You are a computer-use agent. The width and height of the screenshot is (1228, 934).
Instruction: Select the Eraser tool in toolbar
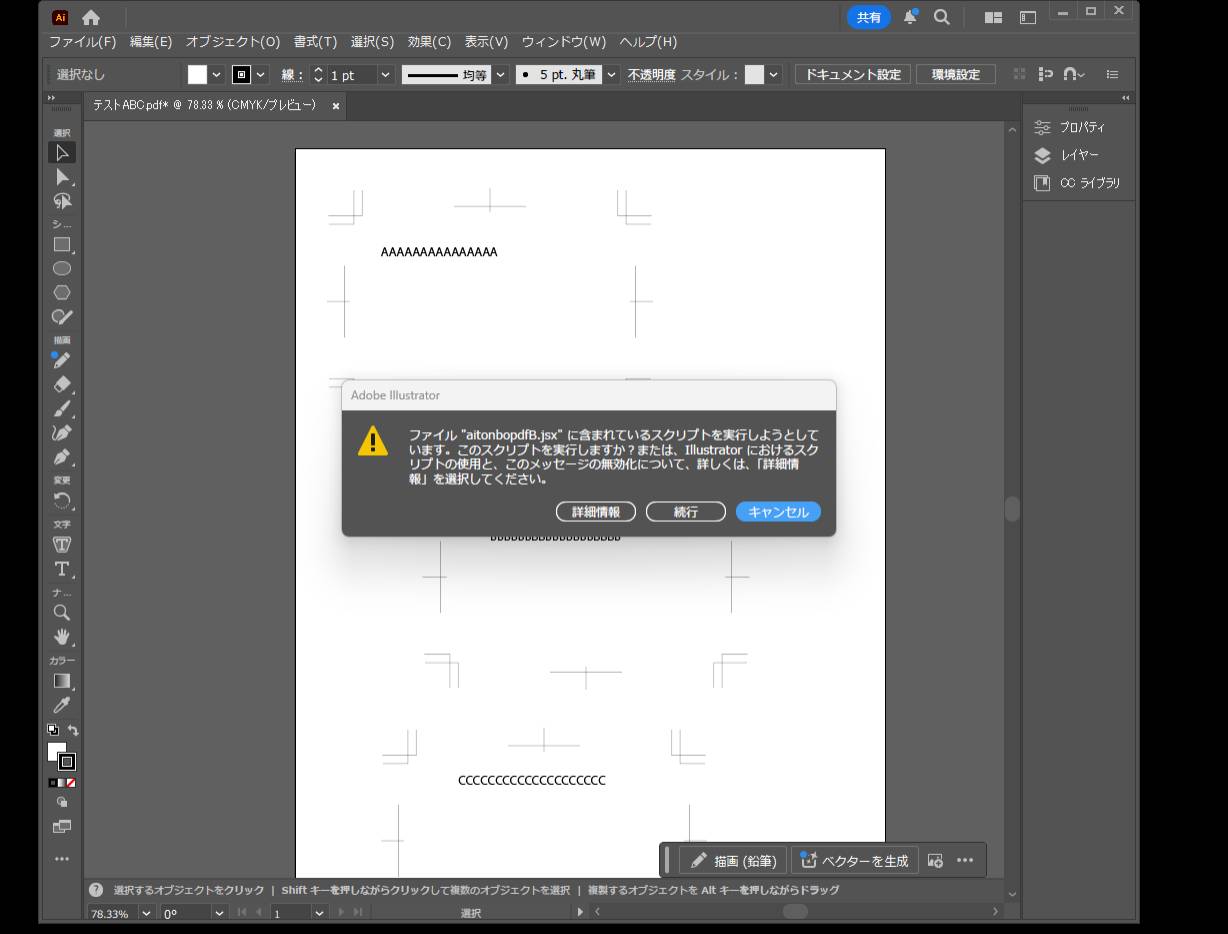click(62, 385)
